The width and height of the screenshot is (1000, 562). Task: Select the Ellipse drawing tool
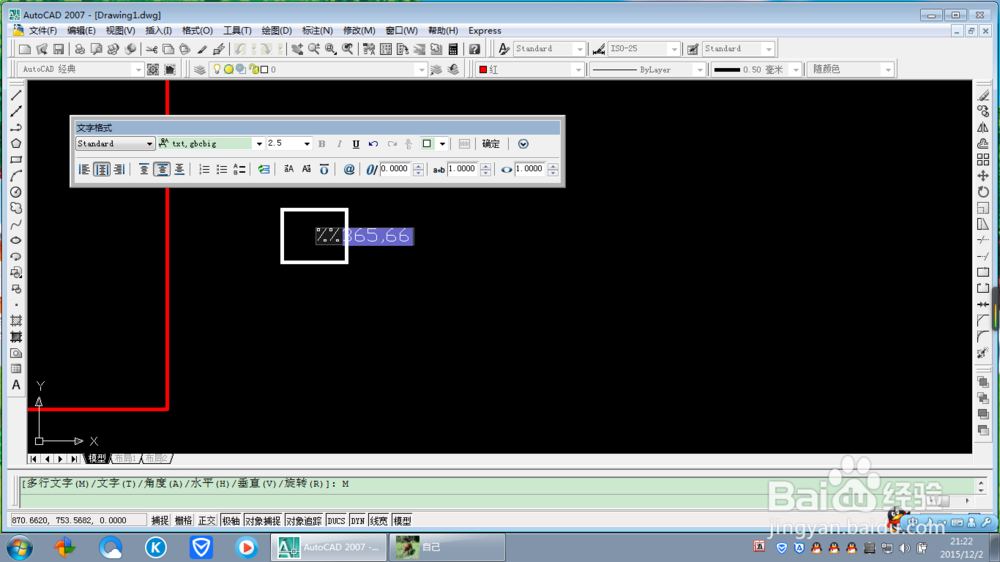(16, 240)
